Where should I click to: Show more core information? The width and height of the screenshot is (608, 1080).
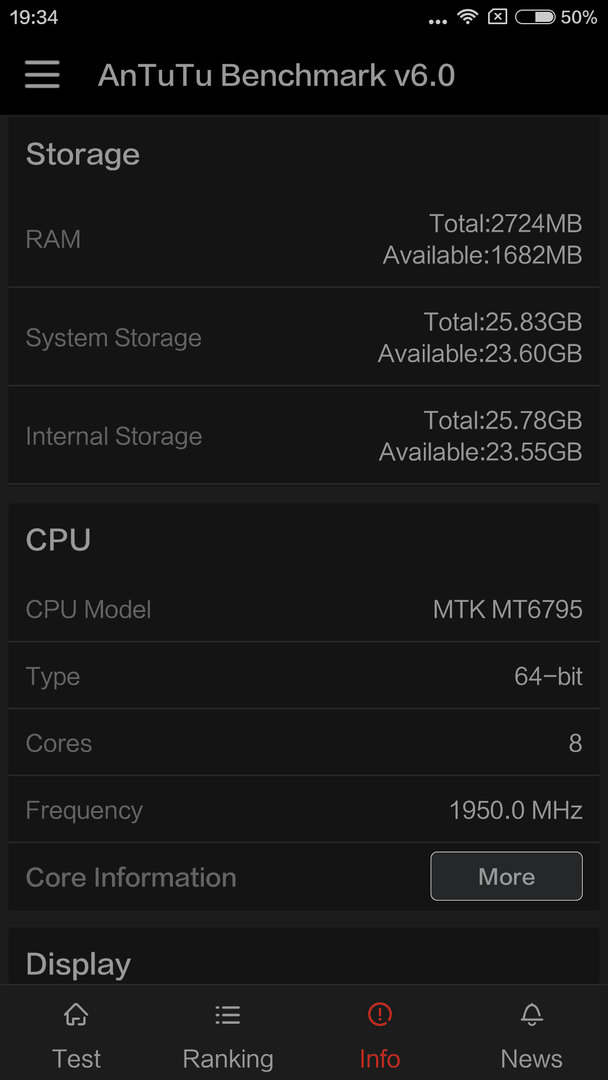pyautogui.click(x=506, y=876)
